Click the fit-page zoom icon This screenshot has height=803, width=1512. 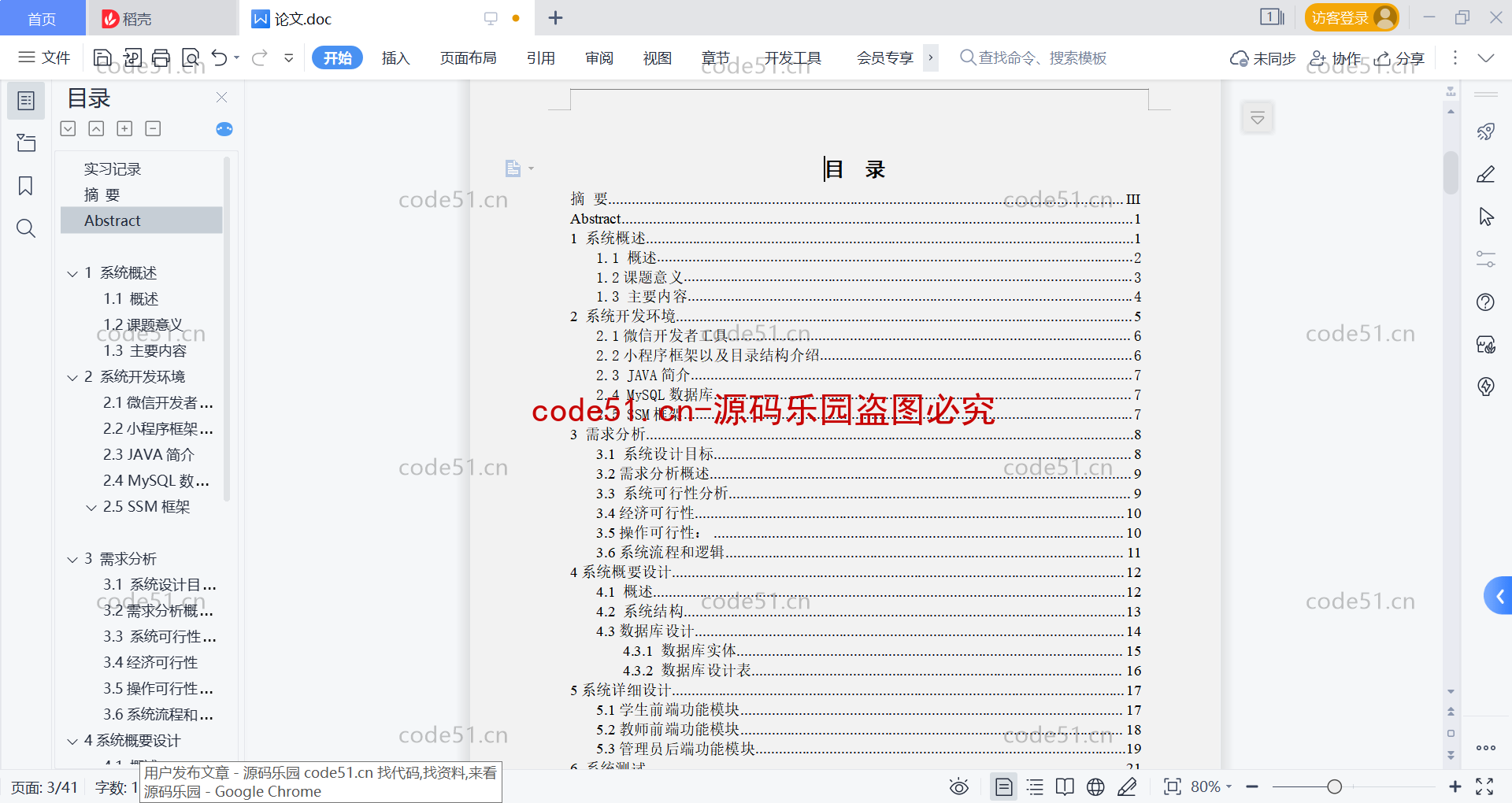(x=1172, y=786)
